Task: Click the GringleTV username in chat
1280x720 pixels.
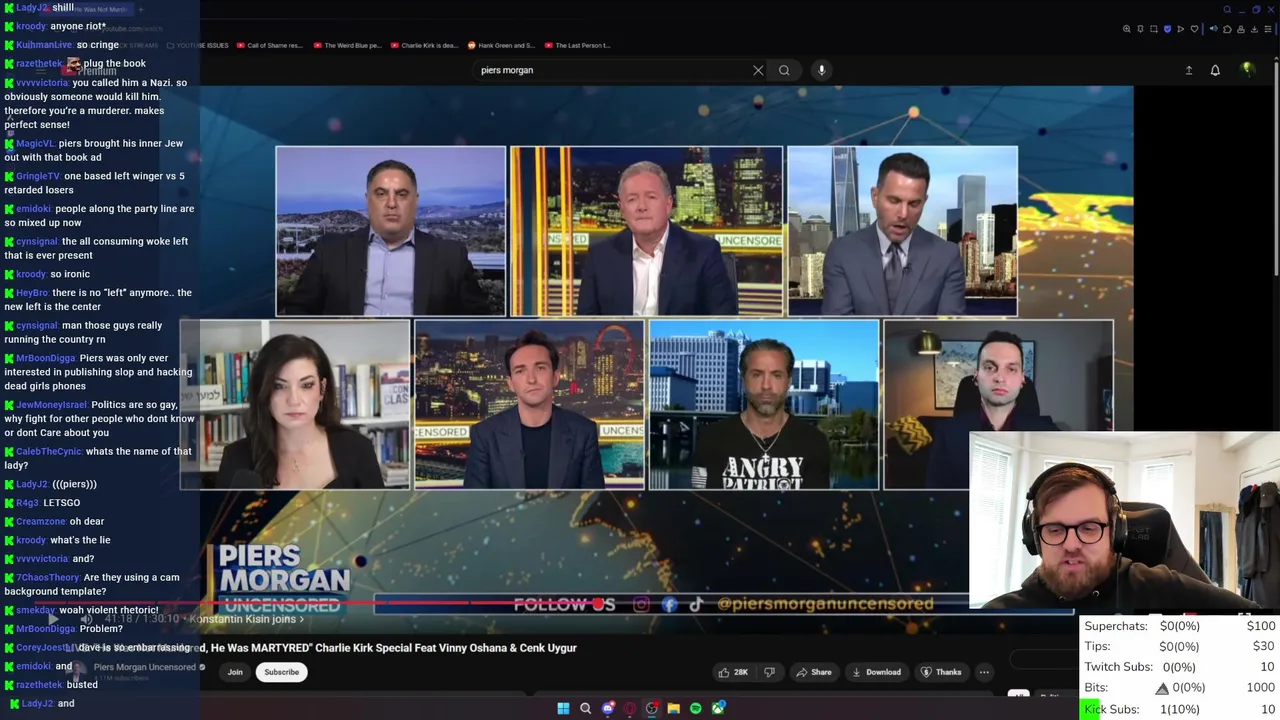Action: pyautogui.click(x=38, y=176)
